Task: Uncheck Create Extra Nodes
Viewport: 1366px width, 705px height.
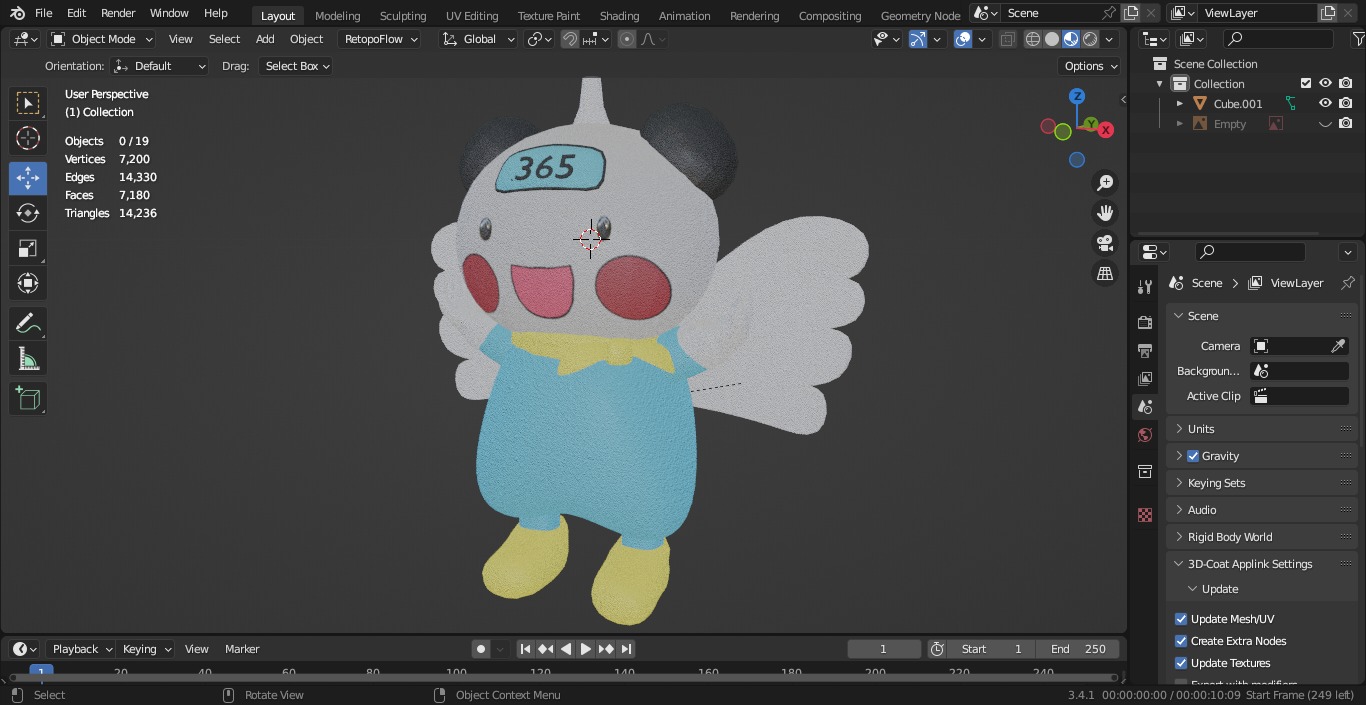Action: [1181, 641]
